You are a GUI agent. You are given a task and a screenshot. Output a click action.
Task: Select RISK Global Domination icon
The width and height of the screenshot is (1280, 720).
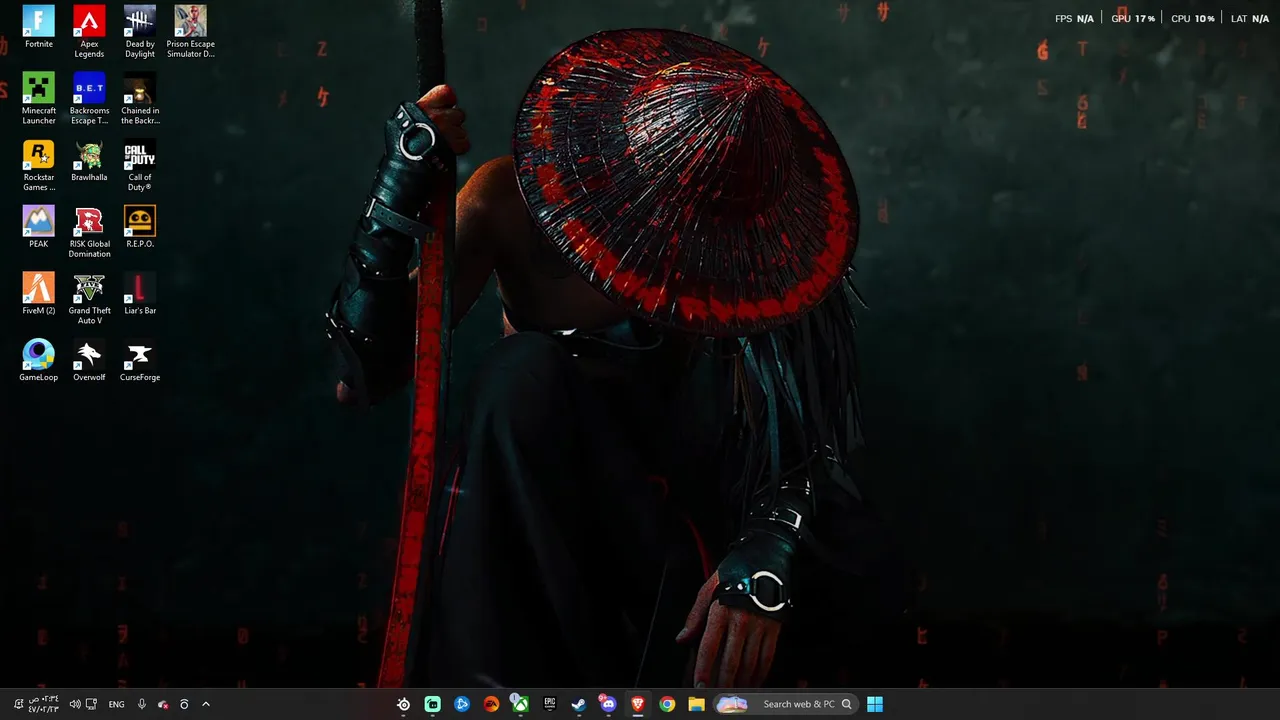(89, 232)
